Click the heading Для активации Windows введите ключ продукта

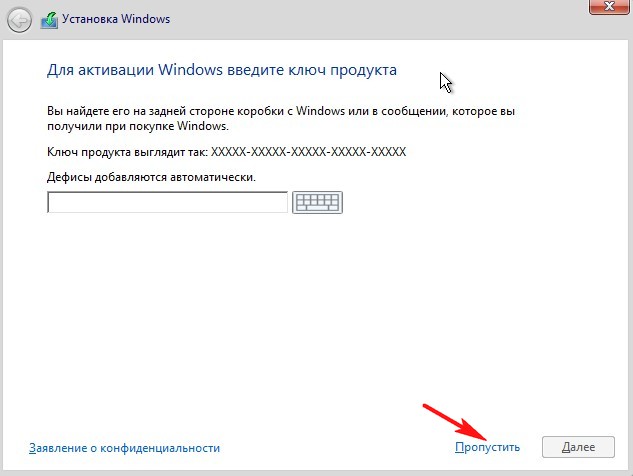[222, 70]
